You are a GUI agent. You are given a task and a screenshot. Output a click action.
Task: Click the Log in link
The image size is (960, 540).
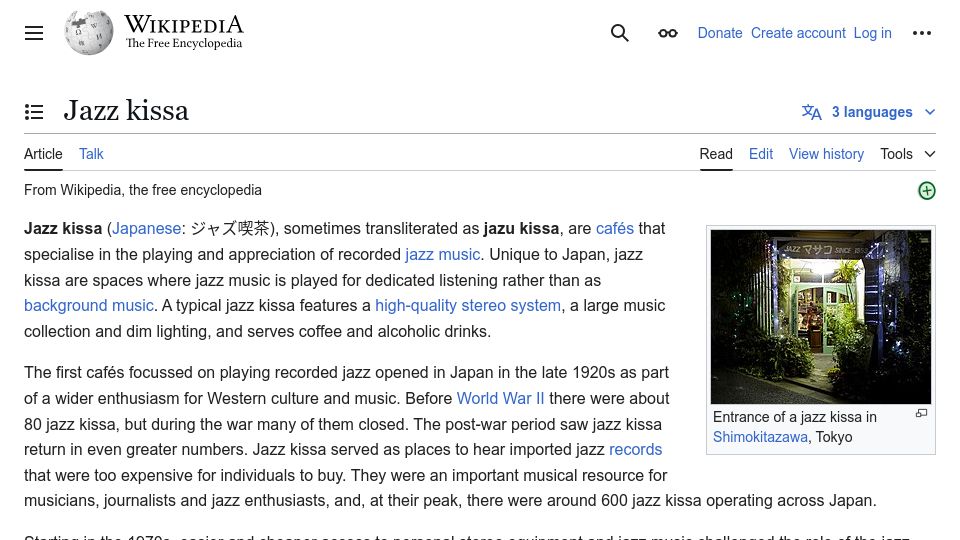(x=872, y=33)
